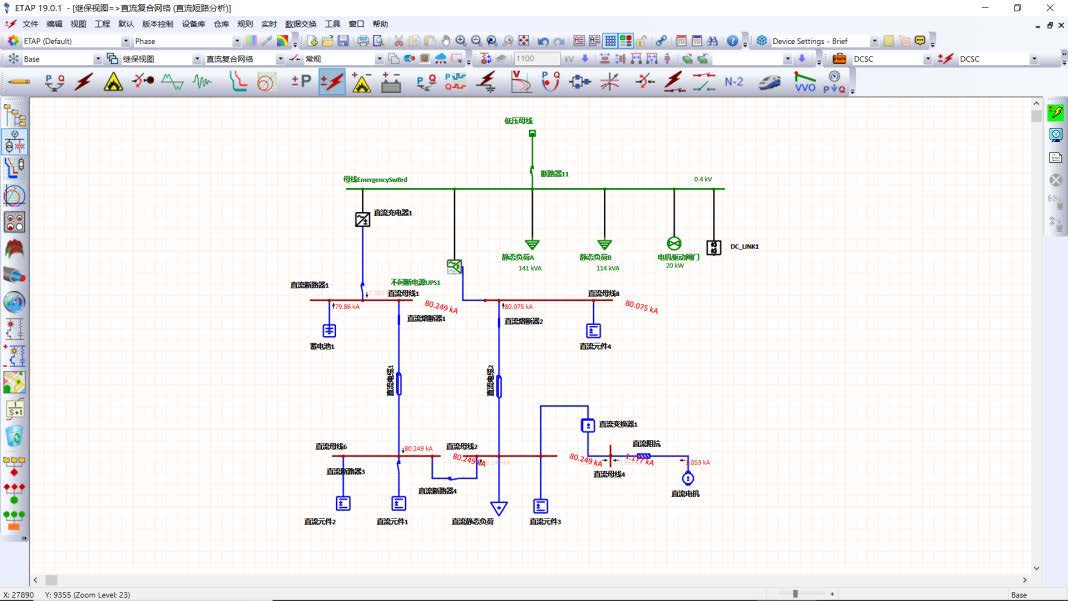Switch to Edit mode pencil
The image size is (1068, 601).
click(17, 82)
